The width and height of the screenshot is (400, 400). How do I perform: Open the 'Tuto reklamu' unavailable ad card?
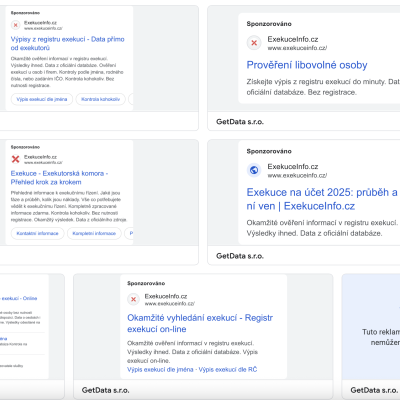click(x=371, y=337)
